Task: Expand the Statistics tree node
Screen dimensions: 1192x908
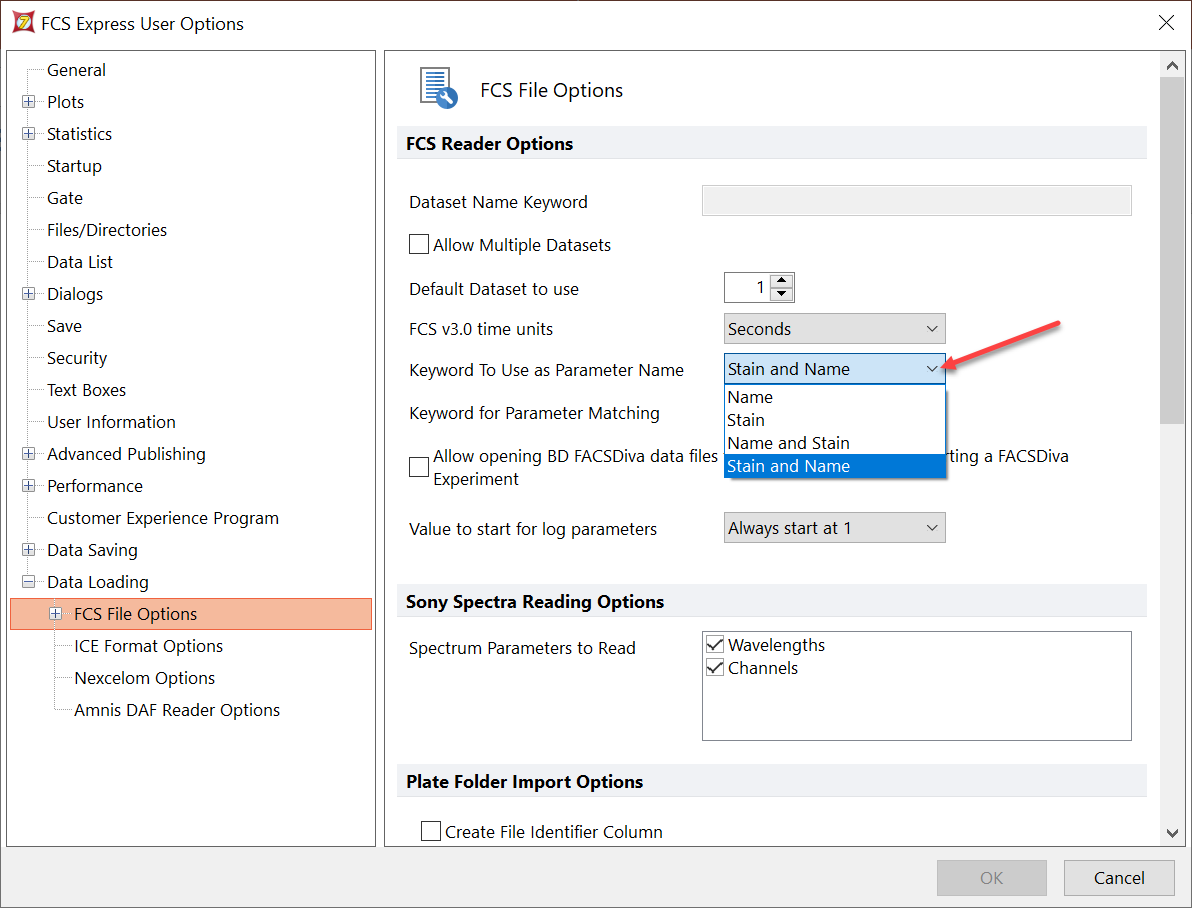Action: 29,134
